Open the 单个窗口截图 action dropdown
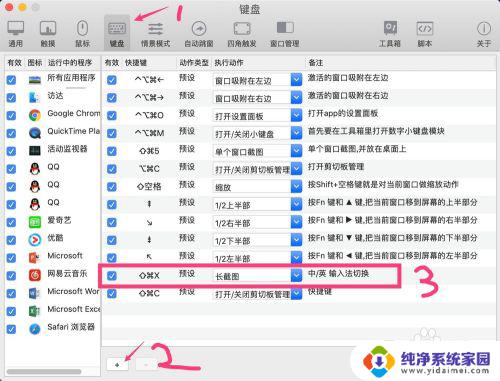The width and height of the screenshot is (500, 381). [296, 151]
